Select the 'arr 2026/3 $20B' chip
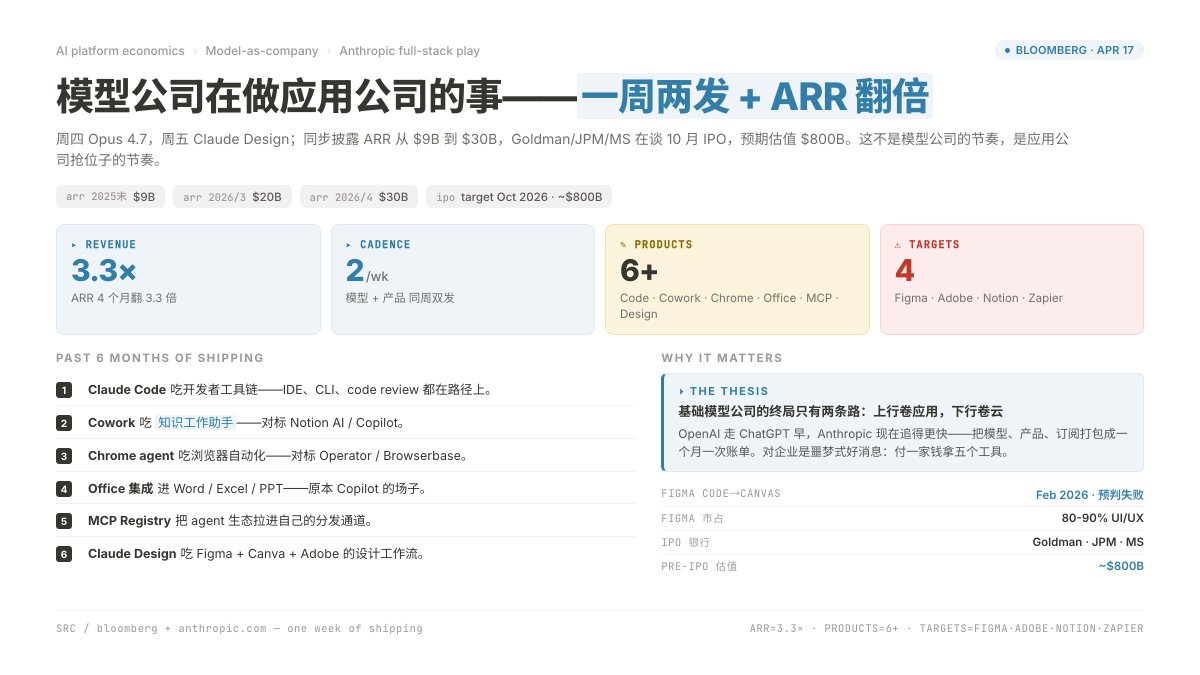The image size is (1200, 675). [x=232, y=197]
